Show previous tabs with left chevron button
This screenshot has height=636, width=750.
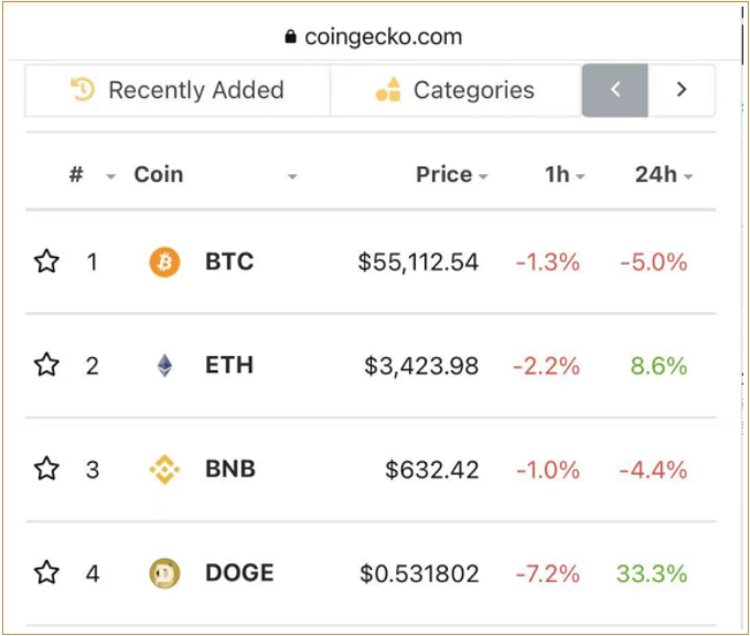tap(615, 90)
